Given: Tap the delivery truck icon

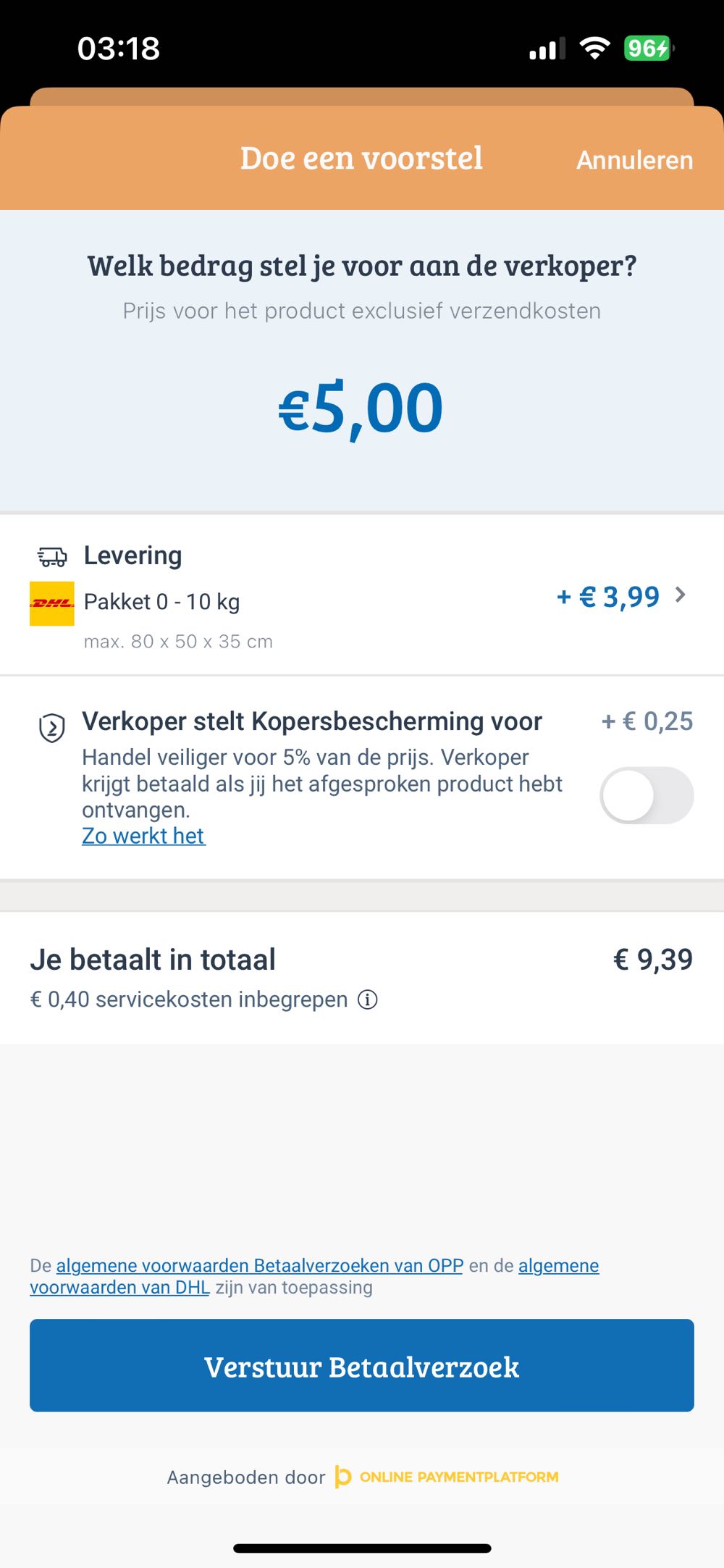Looking at the screenshot, I should 52,556.
